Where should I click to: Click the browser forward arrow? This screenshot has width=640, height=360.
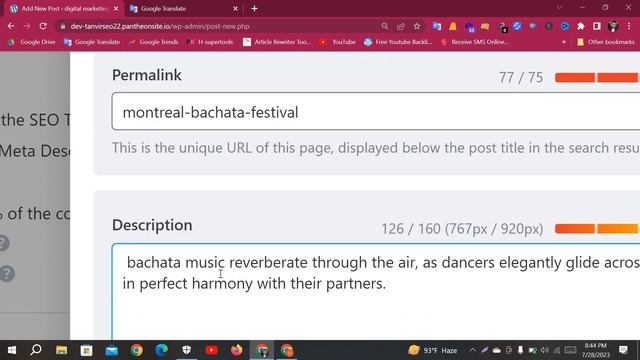(27, 26)
